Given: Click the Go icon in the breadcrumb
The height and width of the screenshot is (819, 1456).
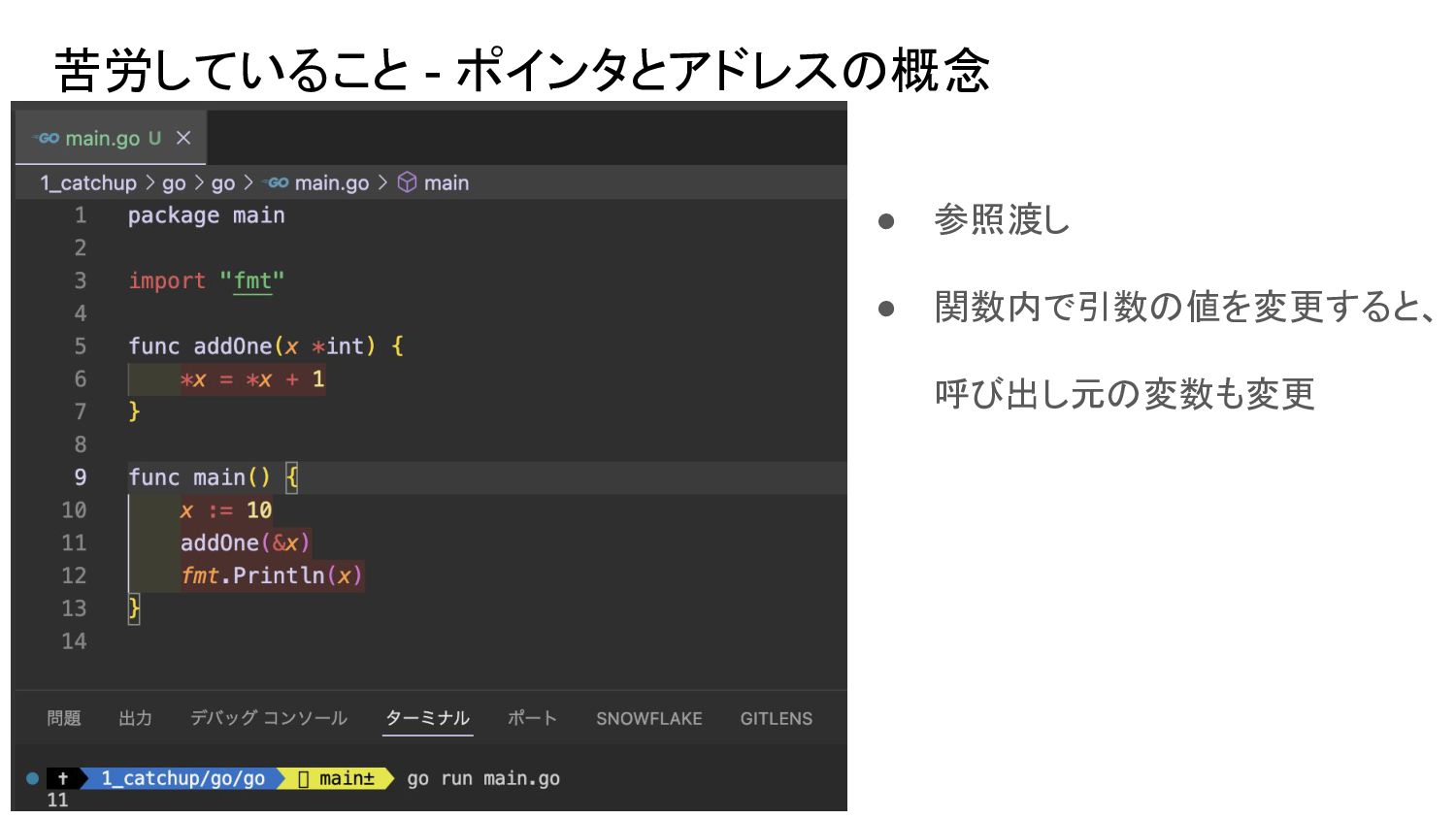Looking at the screenshot, I should click(x=277, y=182).
